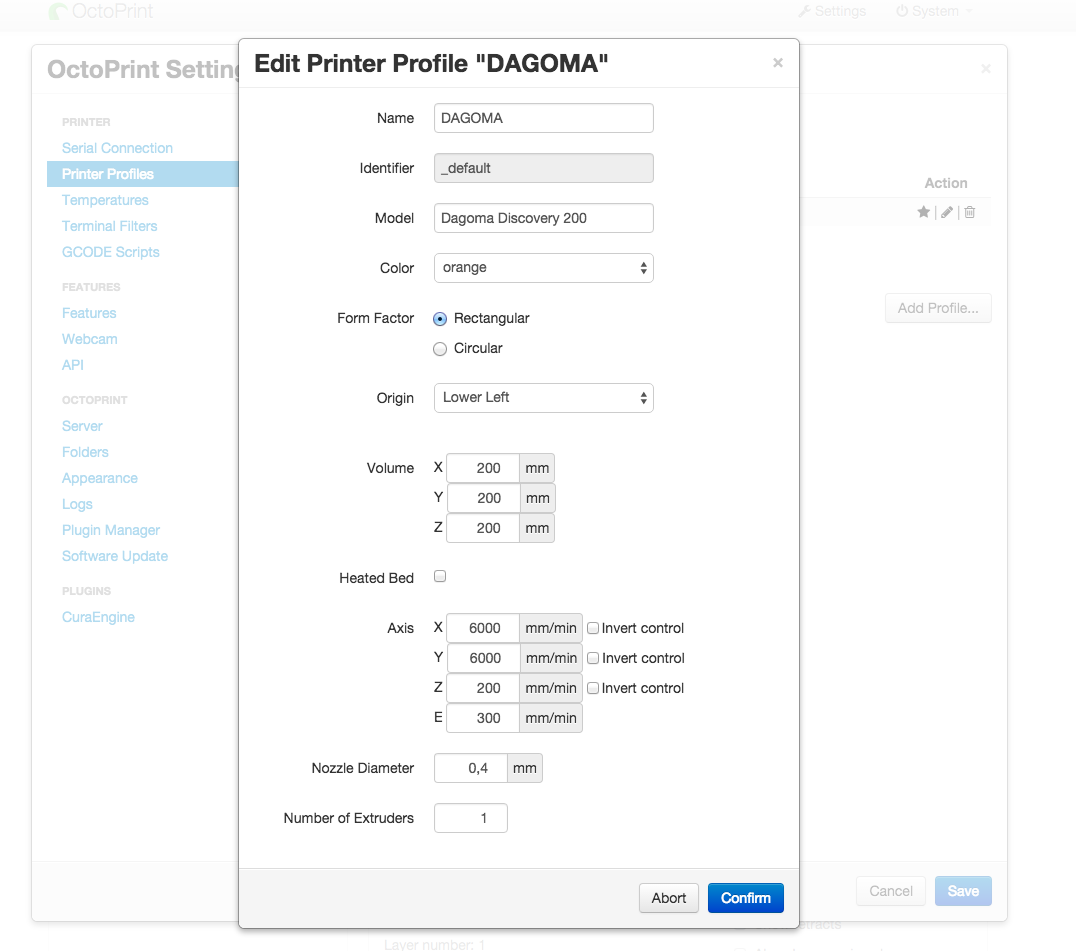Open the Appearance settings section
The image size is (1076, 951).
click(x=100, y=479)
